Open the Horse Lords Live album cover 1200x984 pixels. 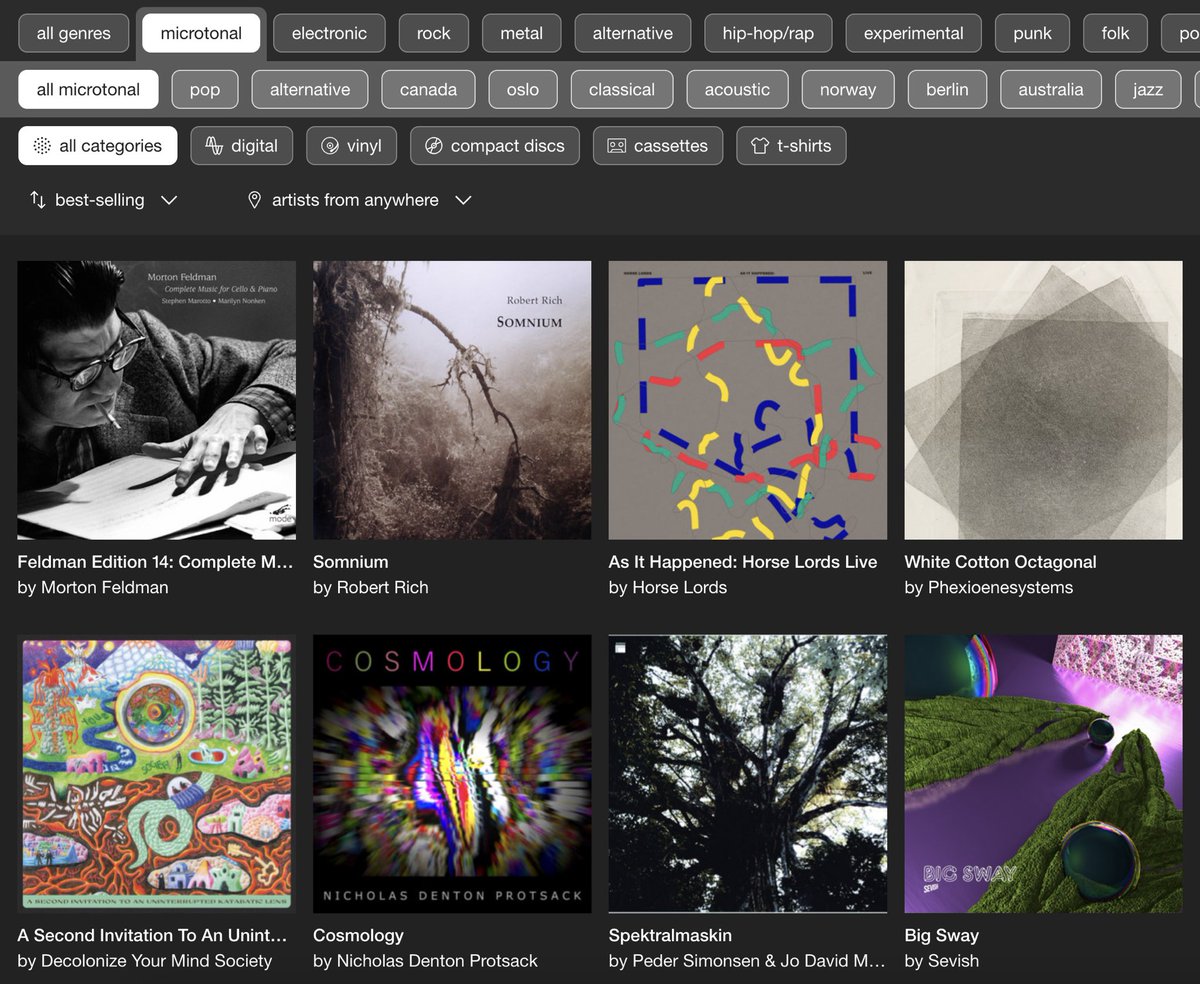(x=748, y=400)
